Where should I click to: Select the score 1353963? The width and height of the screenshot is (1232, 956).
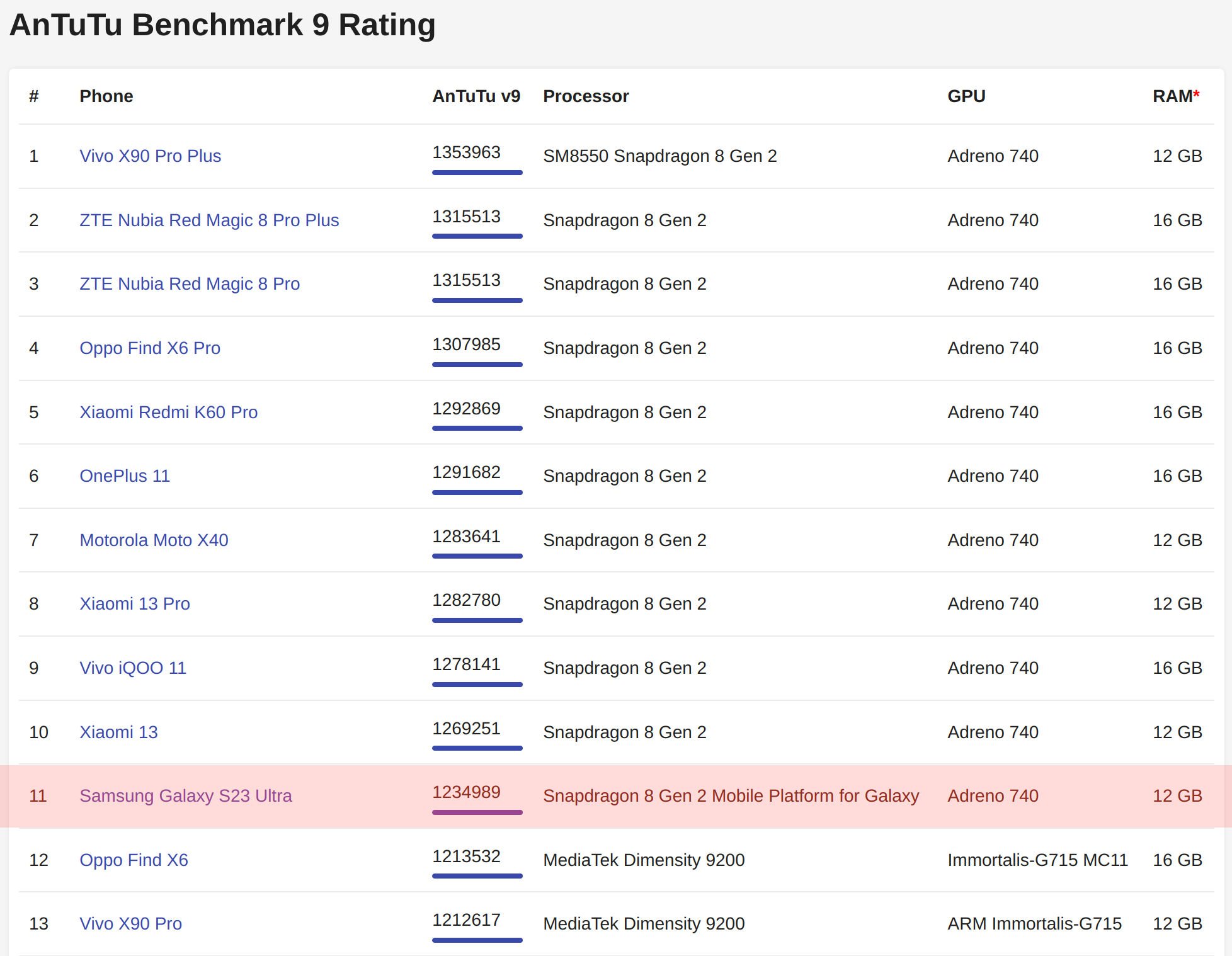coord(466,152)
